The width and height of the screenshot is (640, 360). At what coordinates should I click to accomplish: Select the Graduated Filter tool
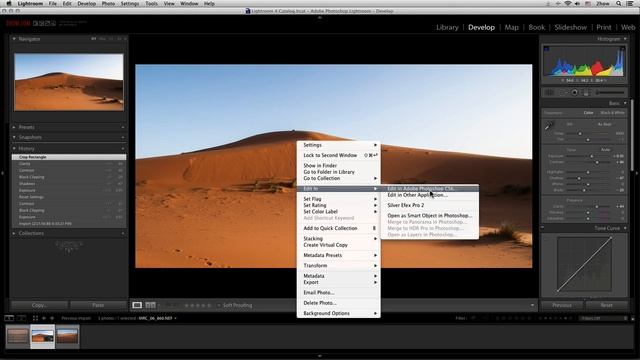click(587, 93)
